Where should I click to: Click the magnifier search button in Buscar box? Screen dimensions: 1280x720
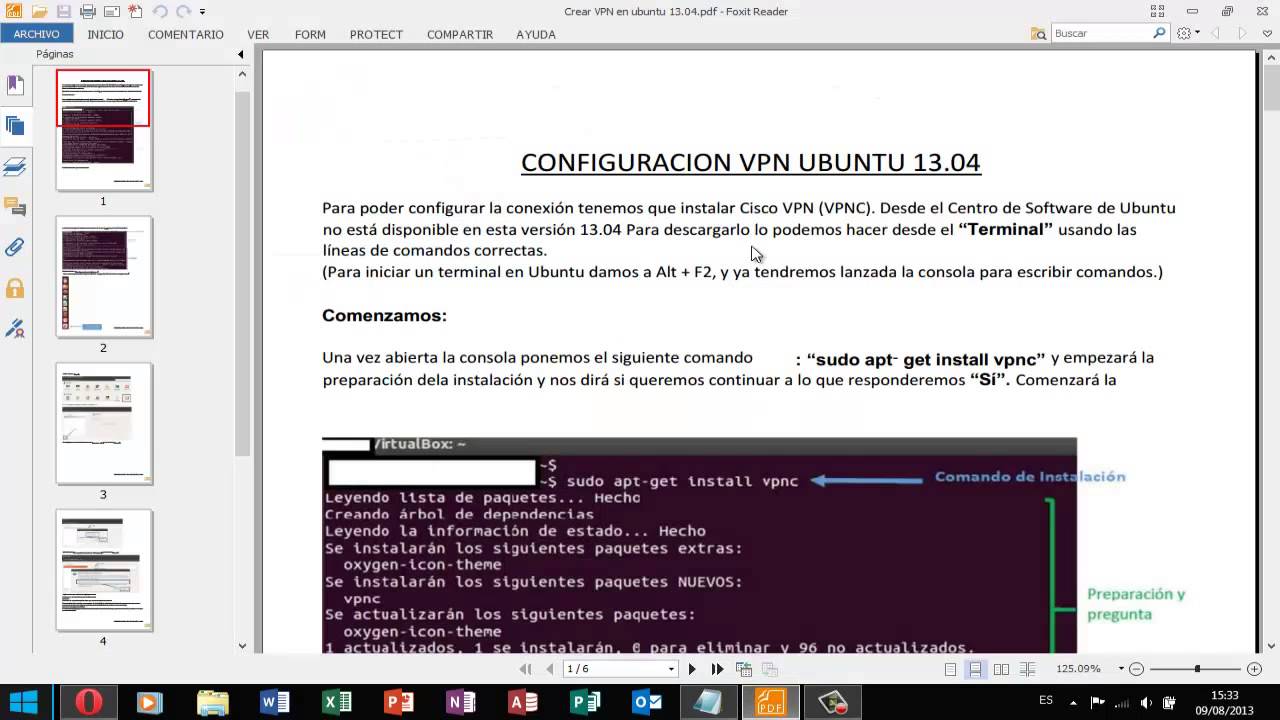point(1159,33)
